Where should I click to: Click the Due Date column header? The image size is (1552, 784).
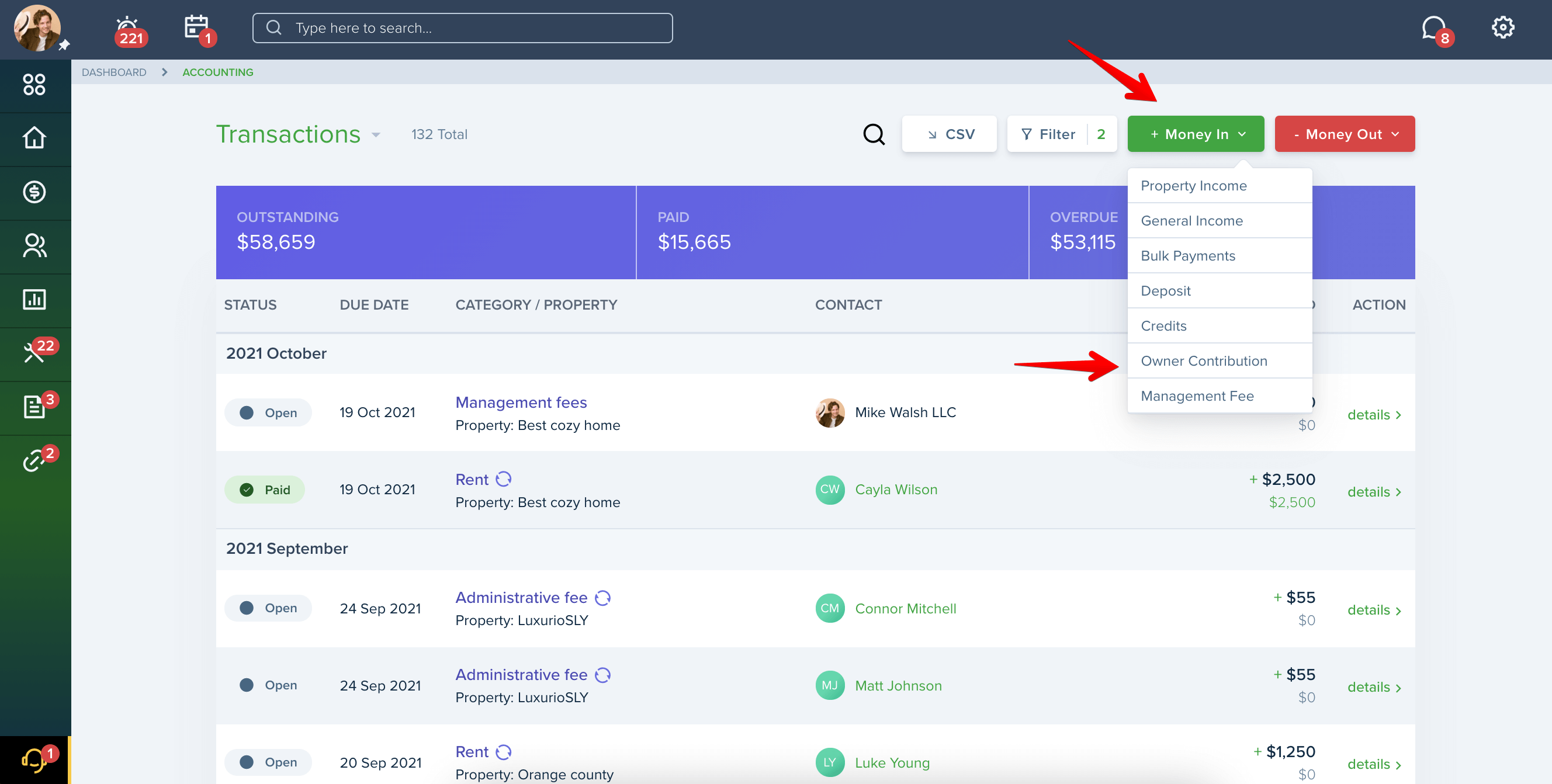click(x=373, y=305)
